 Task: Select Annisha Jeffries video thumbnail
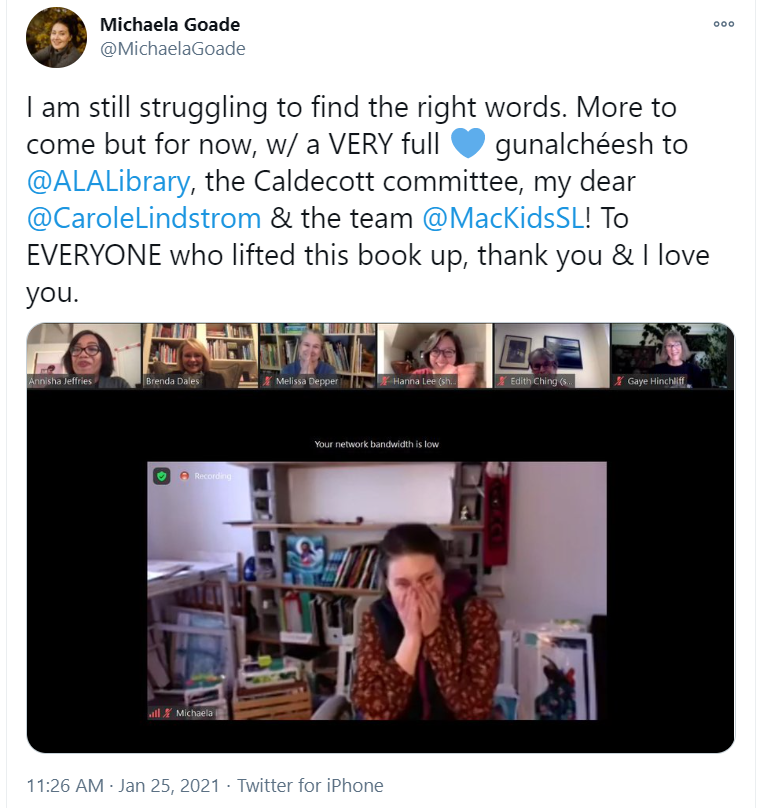(83, 356)
